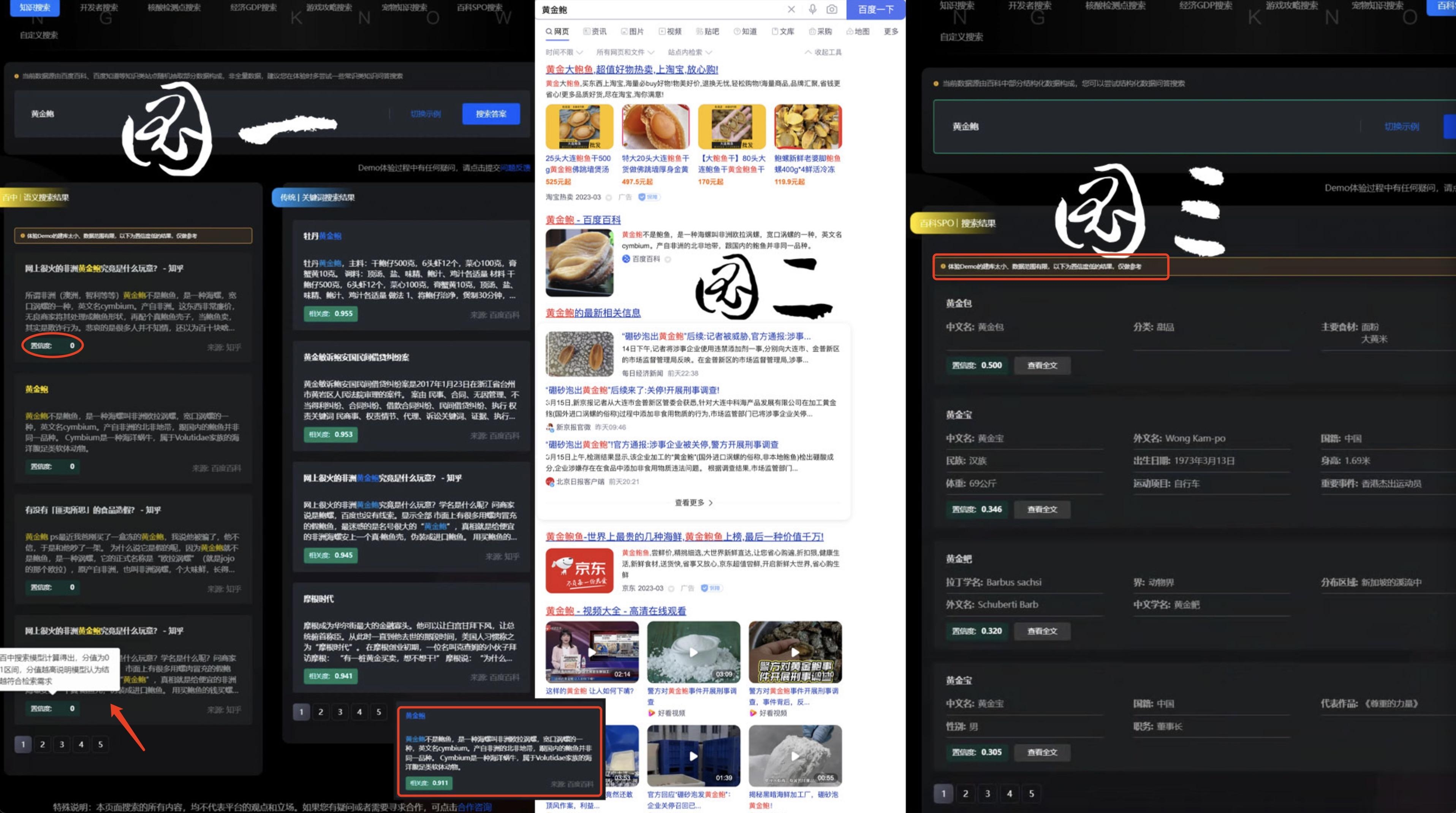Select 百科SPO搜索 tab in the left dark panel

pyautogui.click(x=479, y=7)
